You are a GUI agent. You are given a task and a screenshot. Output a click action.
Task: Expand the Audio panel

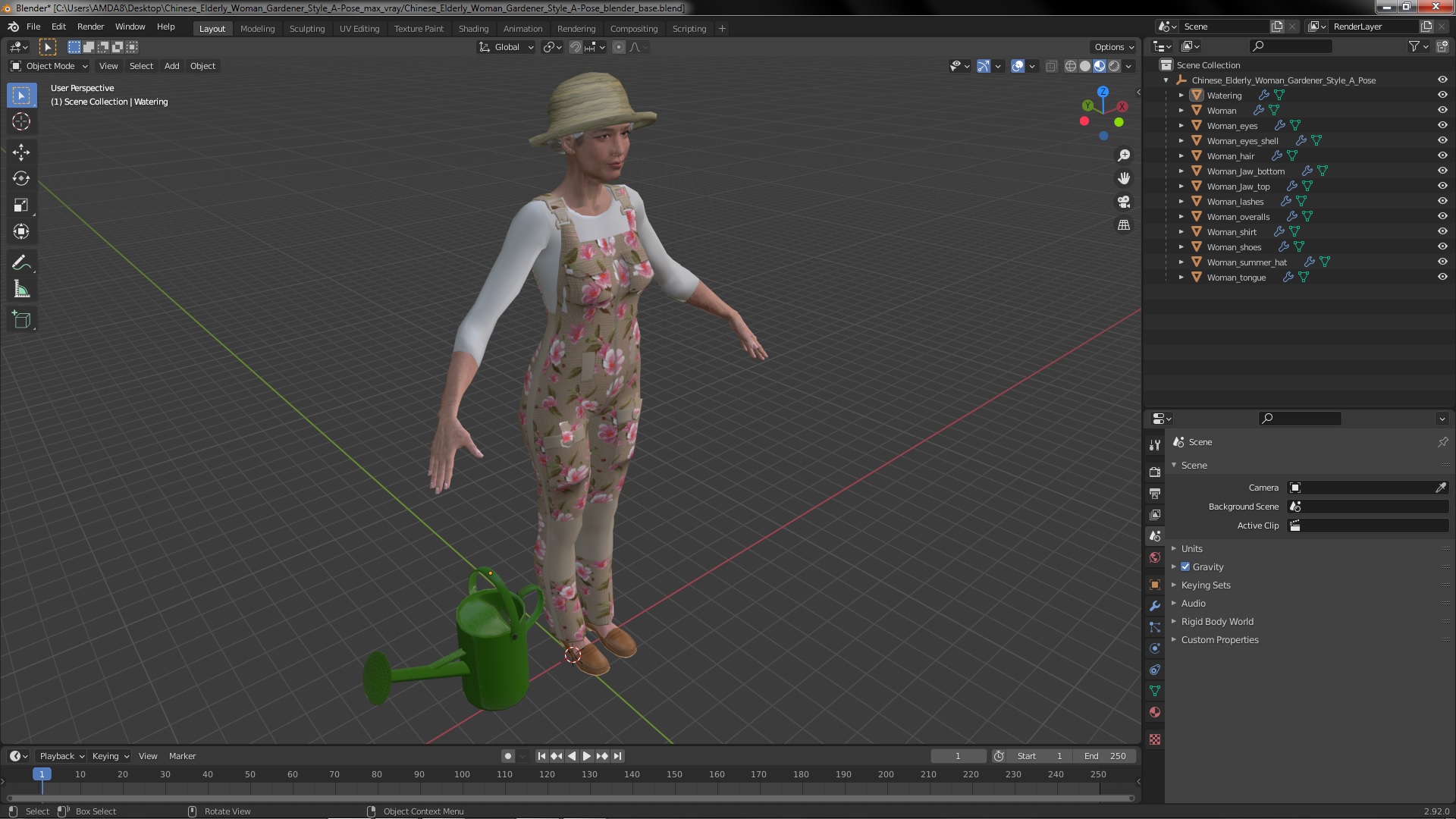[x=1193, y=603]
